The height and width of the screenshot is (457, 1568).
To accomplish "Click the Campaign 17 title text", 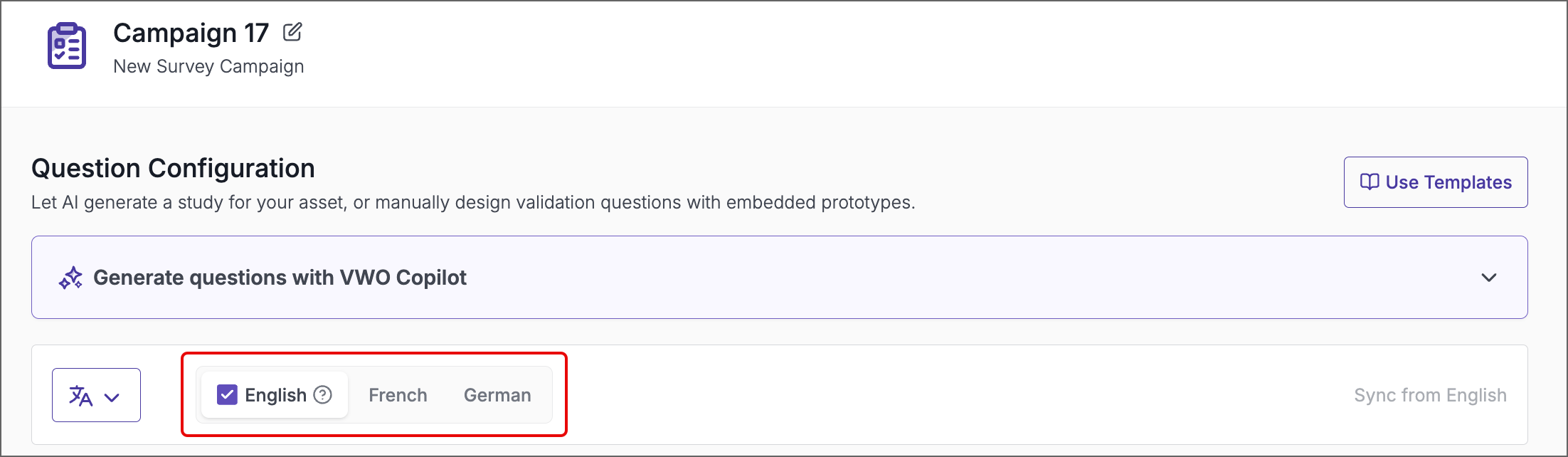I will (190, 33).
